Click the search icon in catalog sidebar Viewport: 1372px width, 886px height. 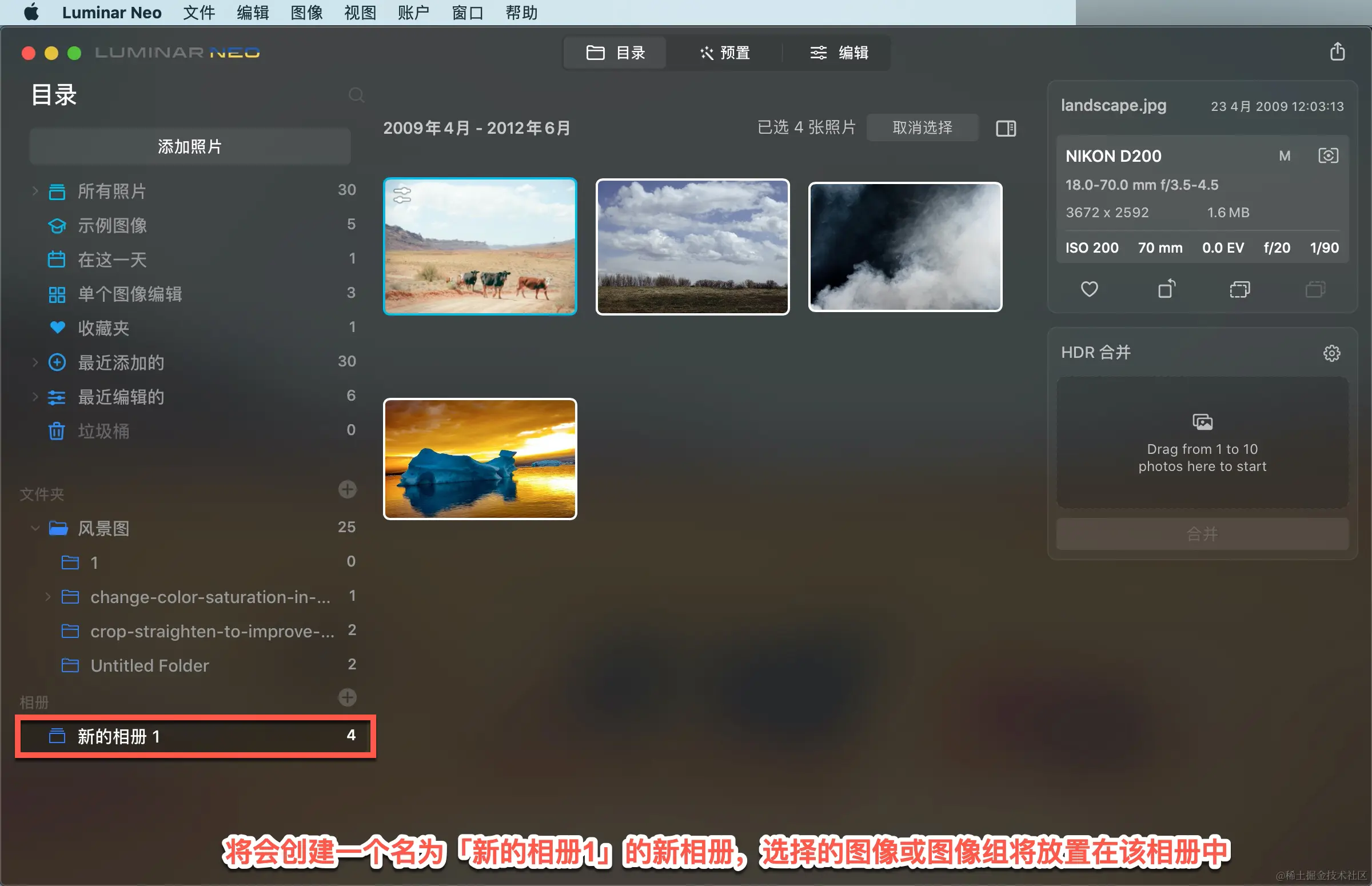[x=356, y=95]
